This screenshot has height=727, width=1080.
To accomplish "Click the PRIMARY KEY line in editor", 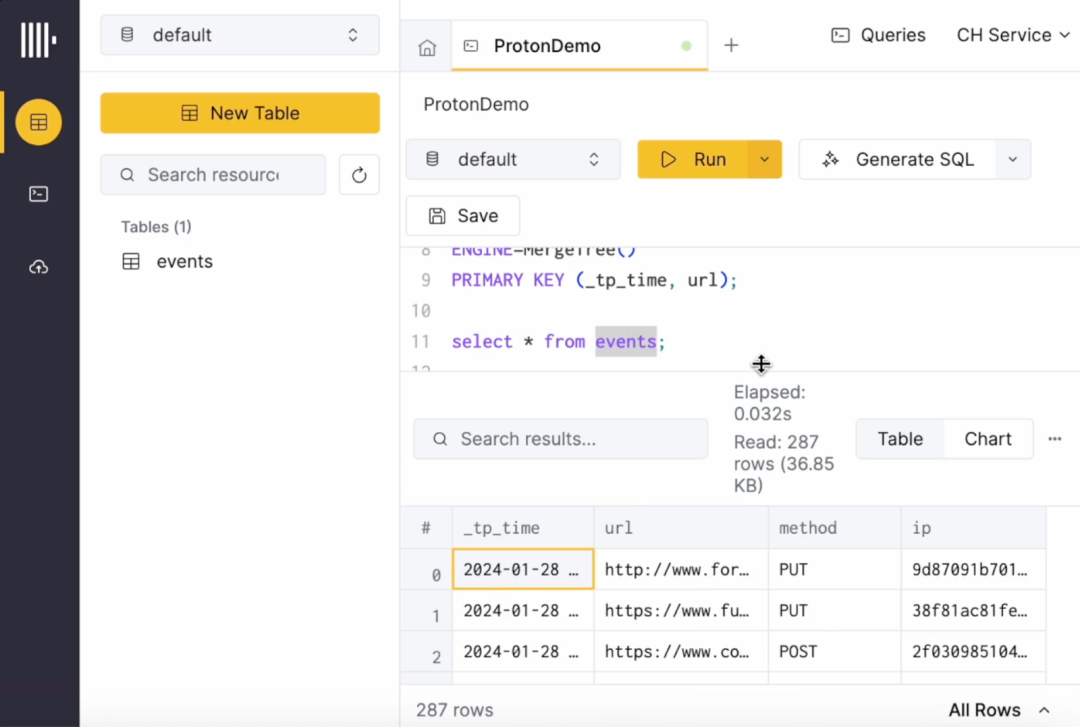I will [x=594, y=280].
